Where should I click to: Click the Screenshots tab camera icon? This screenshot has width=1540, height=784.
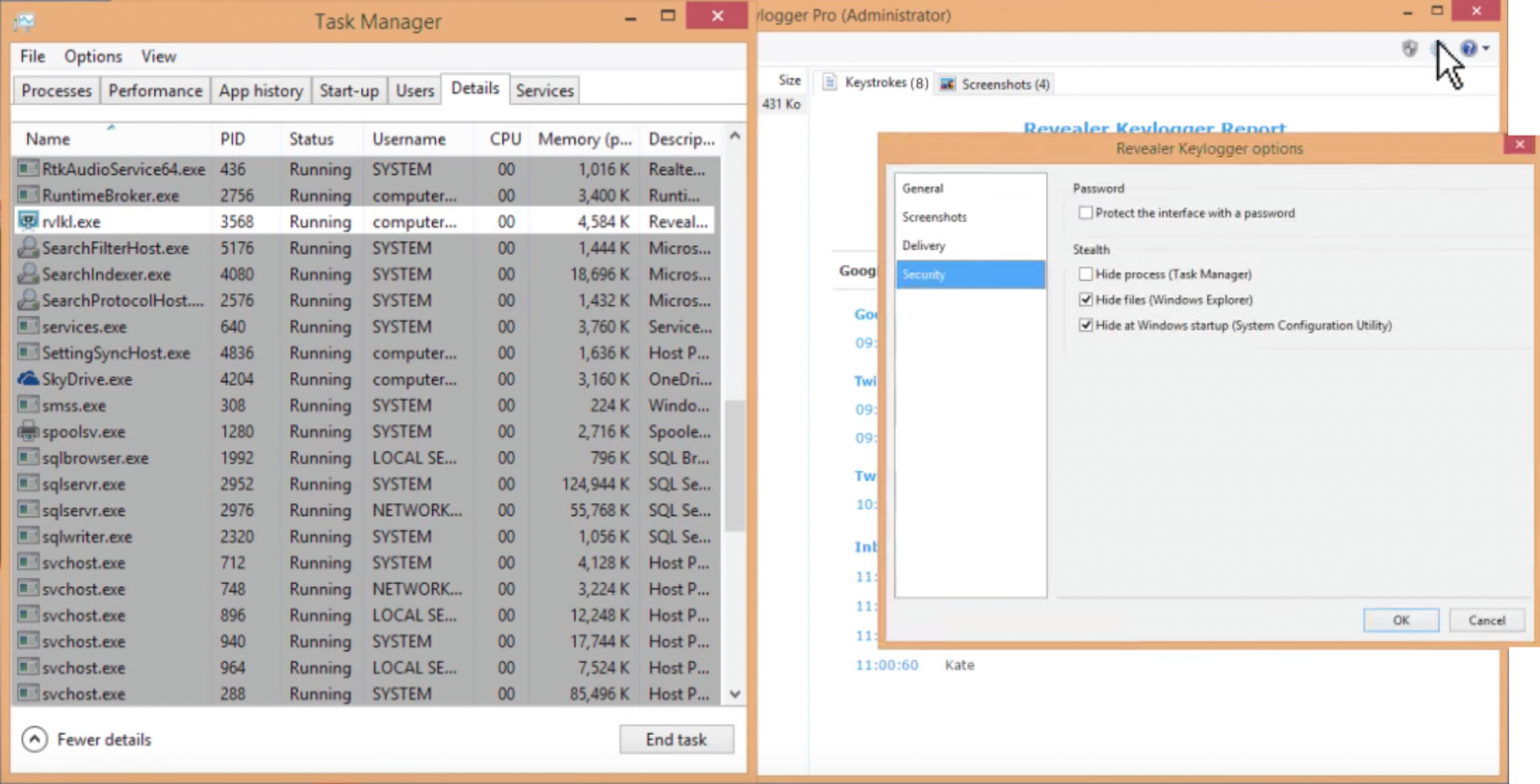[948, 84]
